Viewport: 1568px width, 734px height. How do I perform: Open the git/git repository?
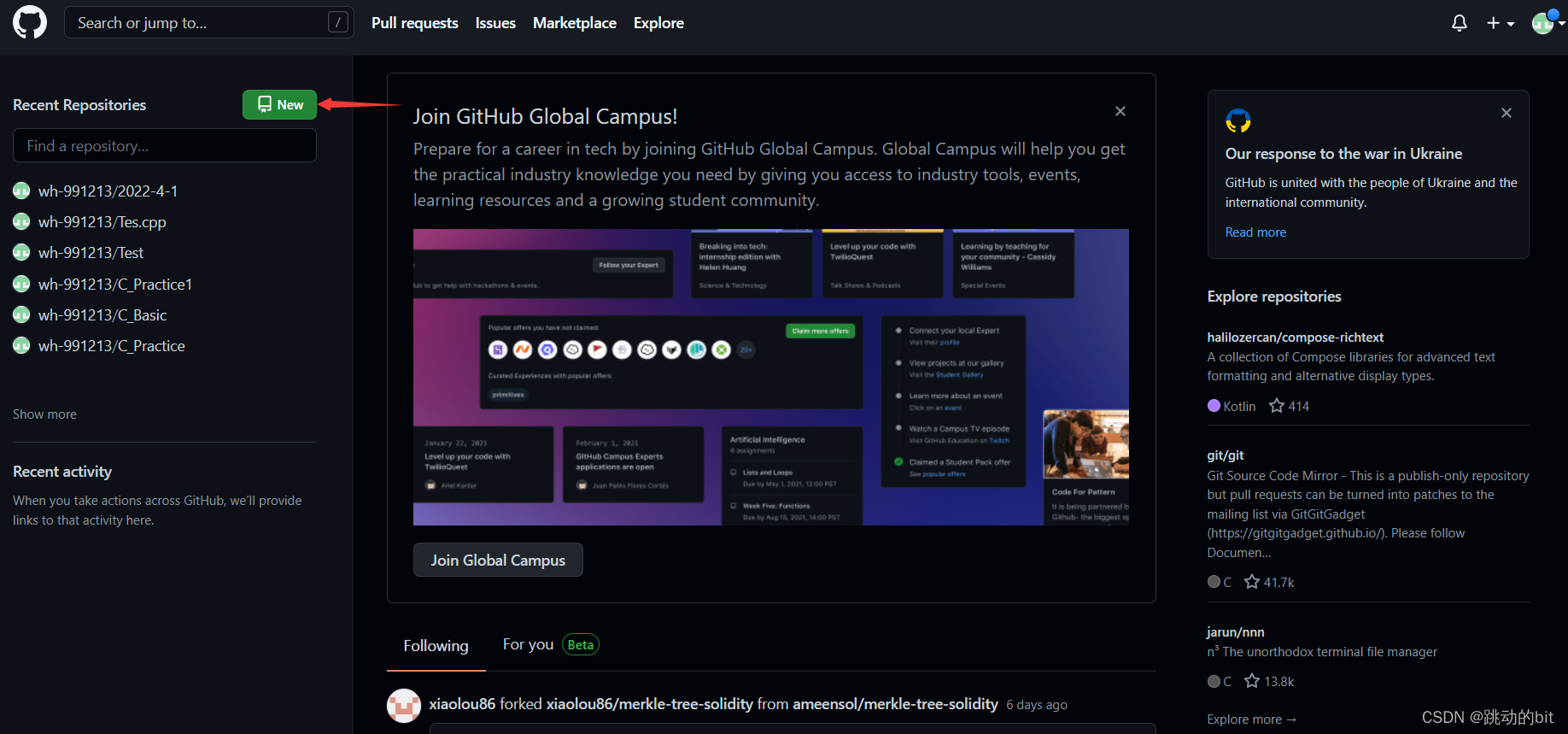click(x=1226, y=455)
